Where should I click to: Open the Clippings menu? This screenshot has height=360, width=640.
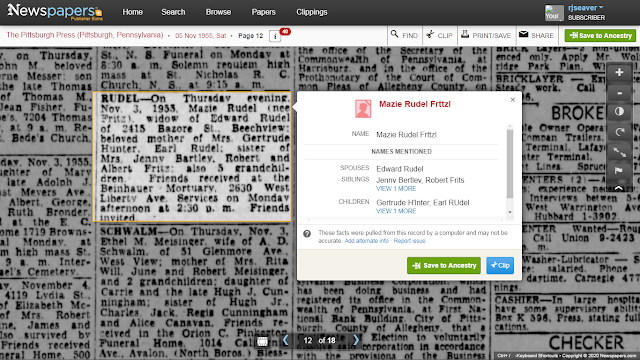[311, 12]
